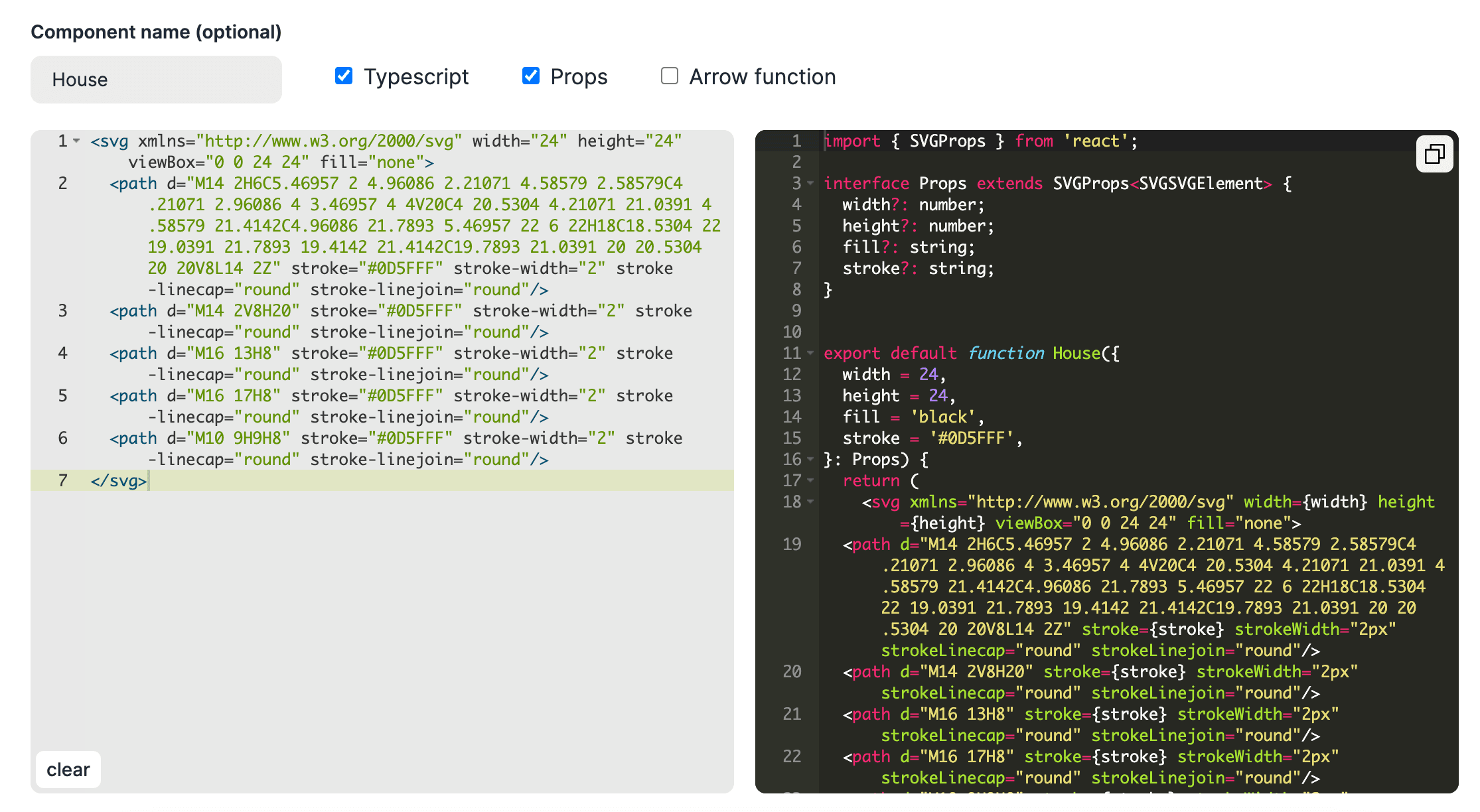The image size is (1480, 812).
Task: Click the "M16 13H8" path on output line 21
Action: (x=966, y=714)
